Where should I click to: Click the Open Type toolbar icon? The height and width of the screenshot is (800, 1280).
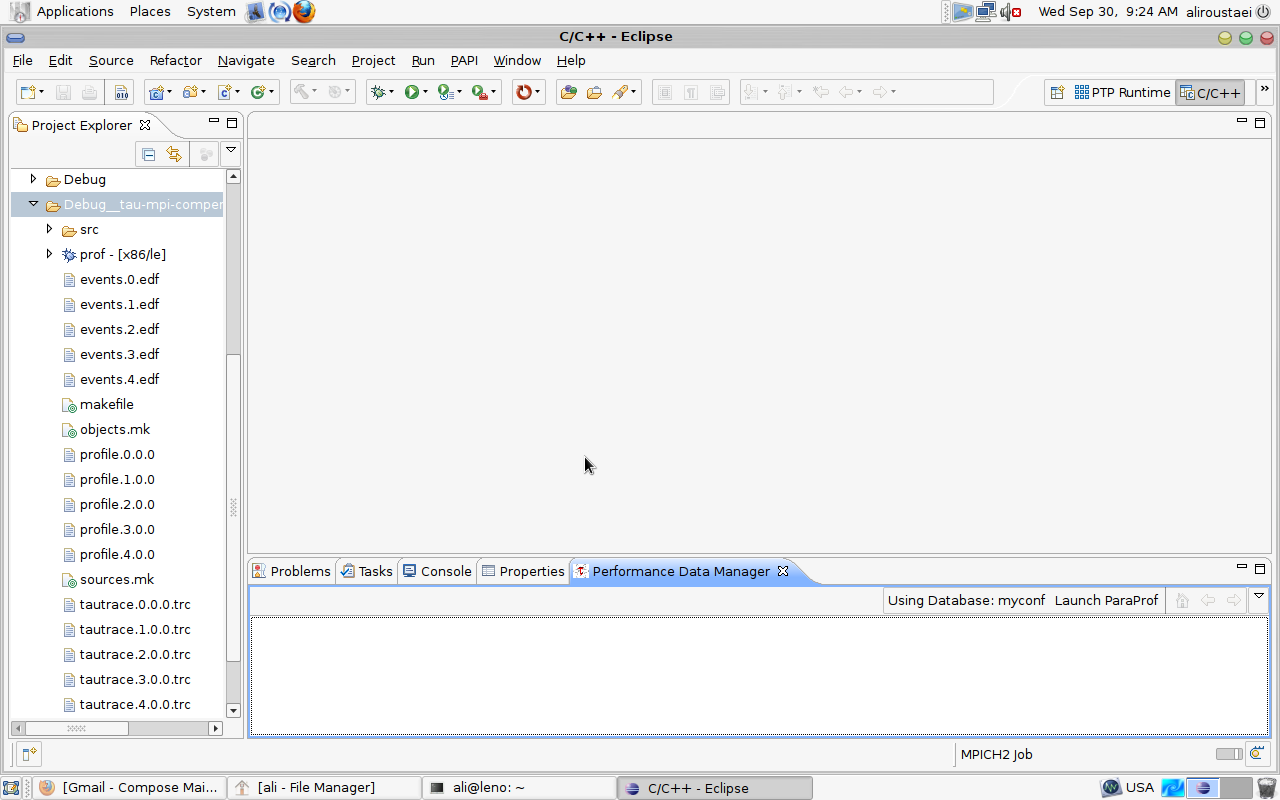(568, 92)
